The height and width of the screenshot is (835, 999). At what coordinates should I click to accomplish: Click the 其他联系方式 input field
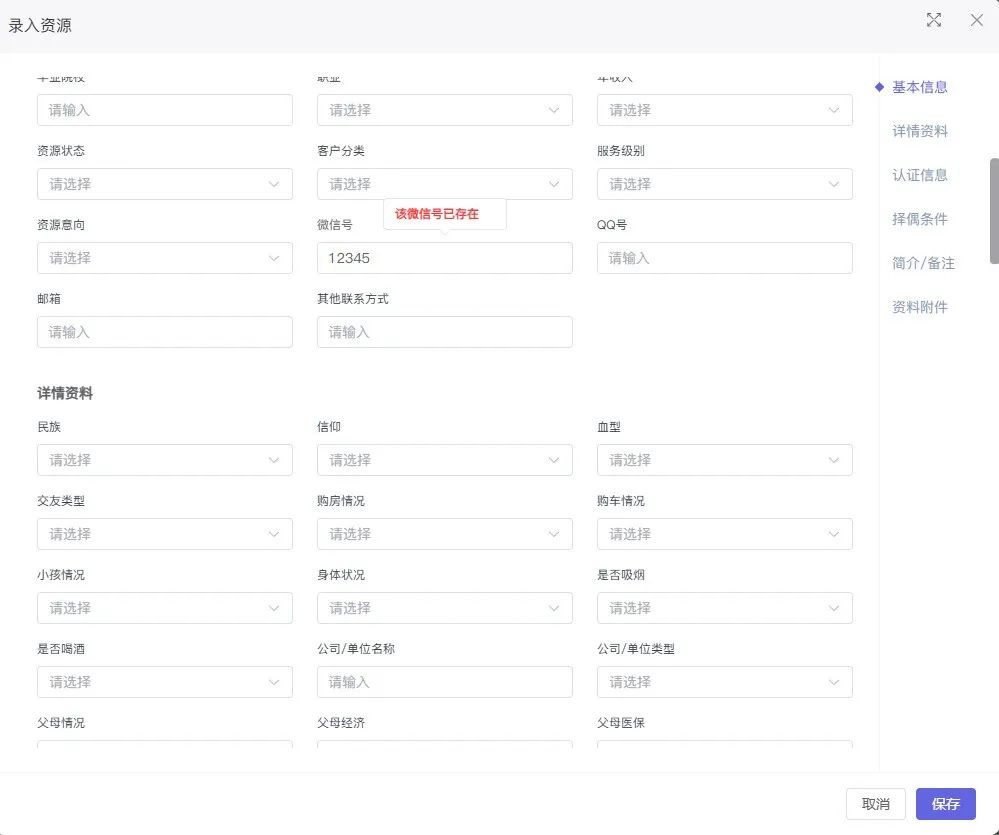pyautogui.click(x=444, y=332)
